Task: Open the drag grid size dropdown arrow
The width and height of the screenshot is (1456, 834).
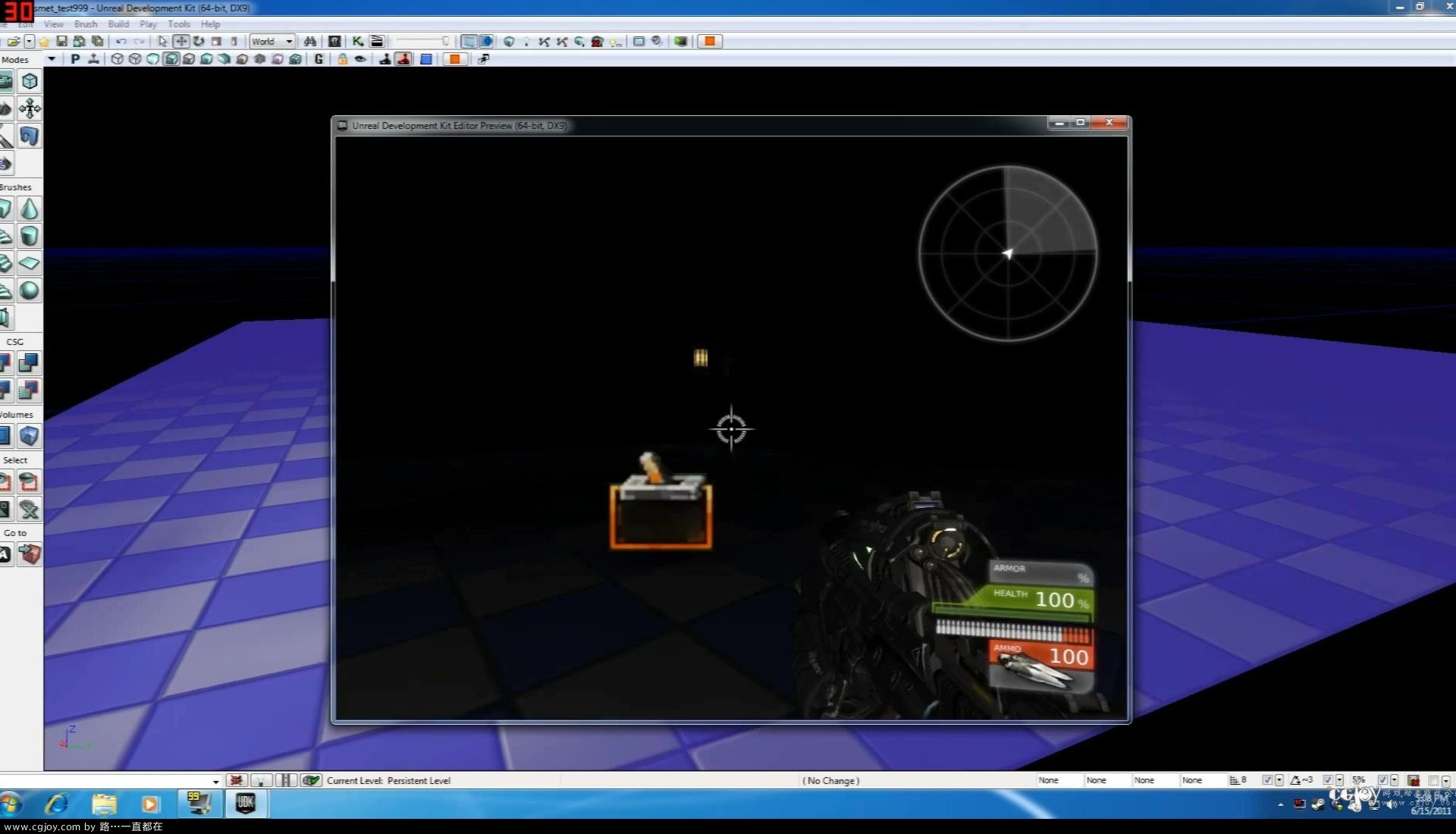Action: tap(1279, 780)
